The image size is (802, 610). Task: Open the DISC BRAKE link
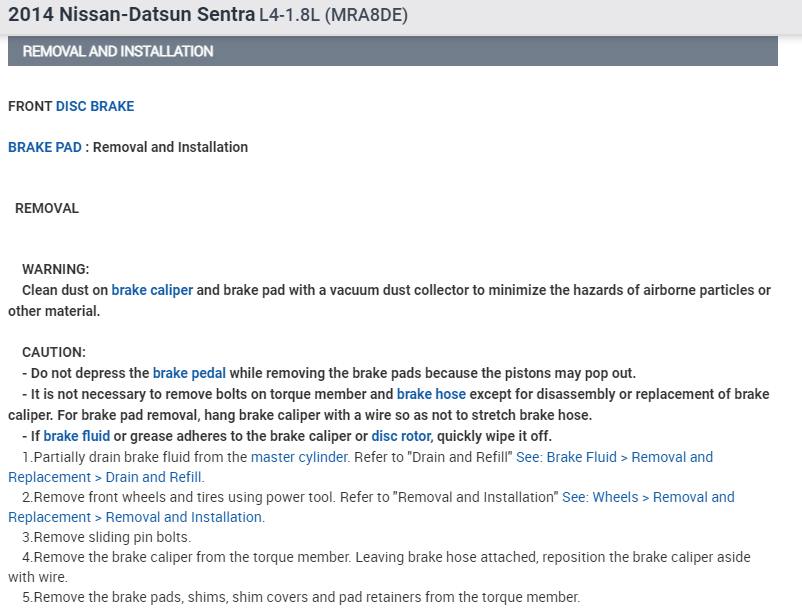(x=95, y=106)
